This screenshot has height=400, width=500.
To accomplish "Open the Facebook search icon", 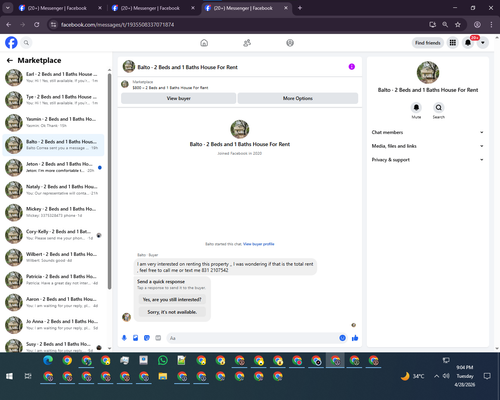I will [26, 43].
